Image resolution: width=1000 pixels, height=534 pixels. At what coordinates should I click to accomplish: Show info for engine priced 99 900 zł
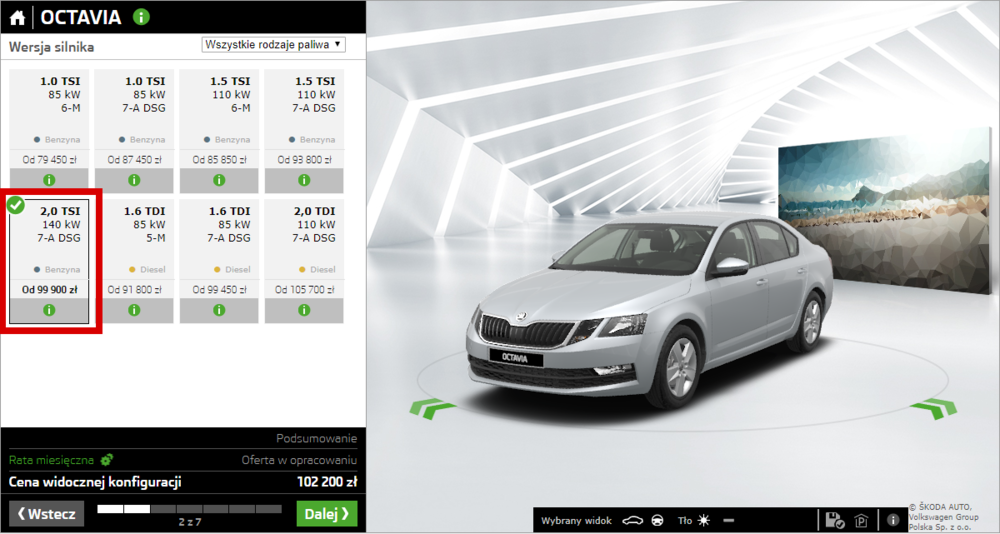[x=49, y=310]
